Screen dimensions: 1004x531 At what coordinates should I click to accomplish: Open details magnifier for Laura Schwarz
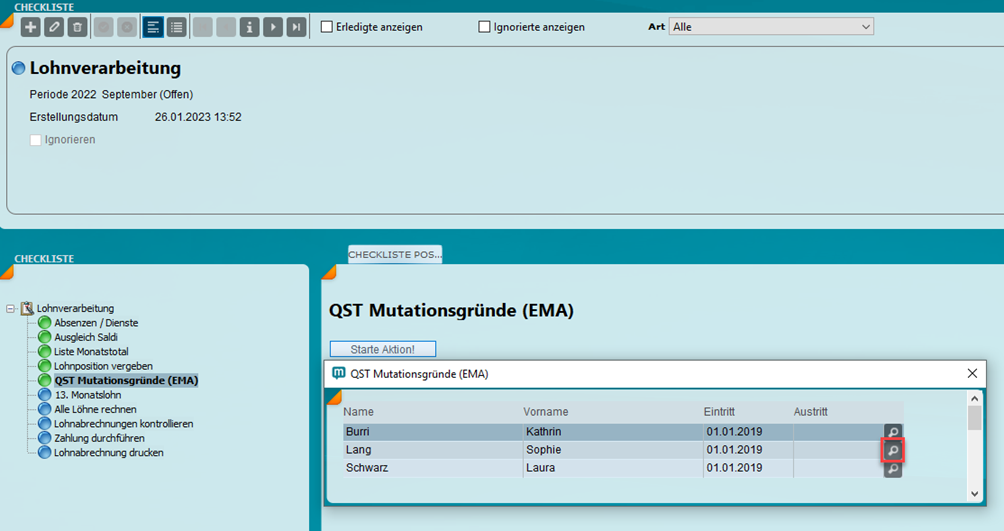[x=893, y=469]
